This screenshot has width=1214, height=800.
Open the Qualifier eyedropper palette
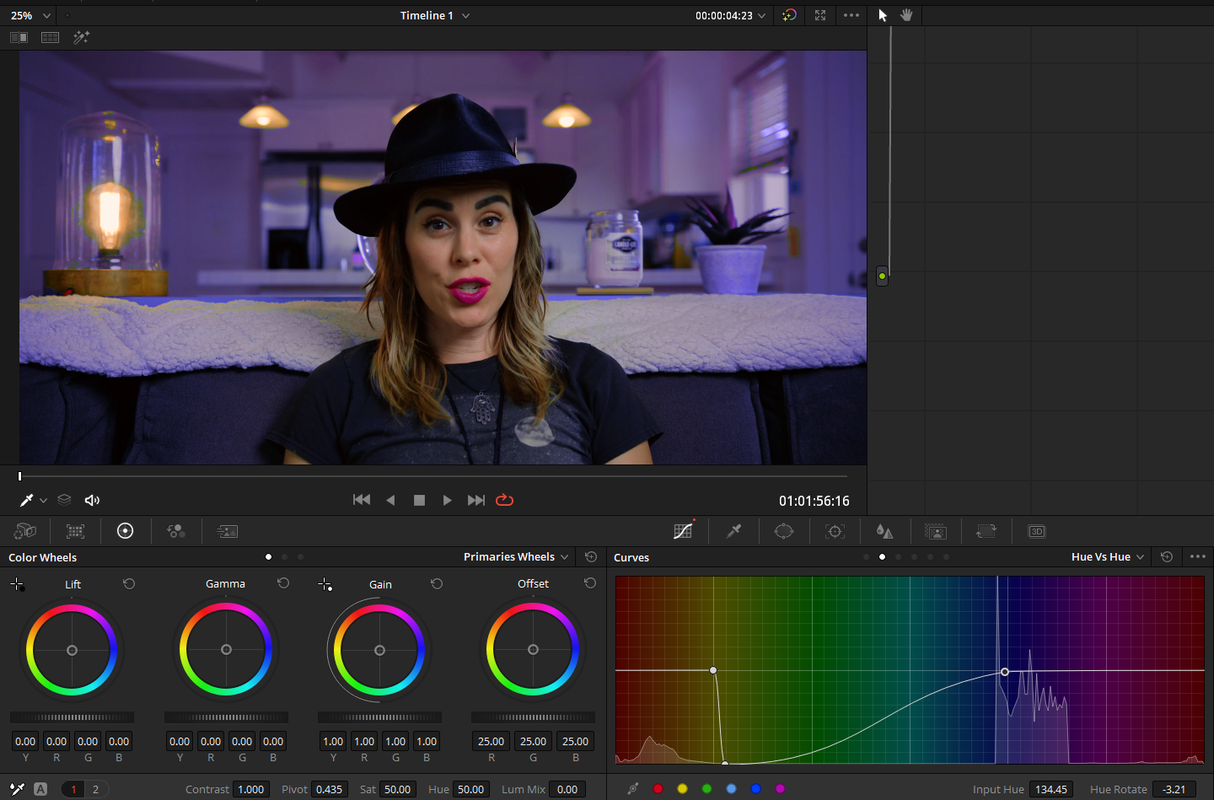click(x=734, y=531)
